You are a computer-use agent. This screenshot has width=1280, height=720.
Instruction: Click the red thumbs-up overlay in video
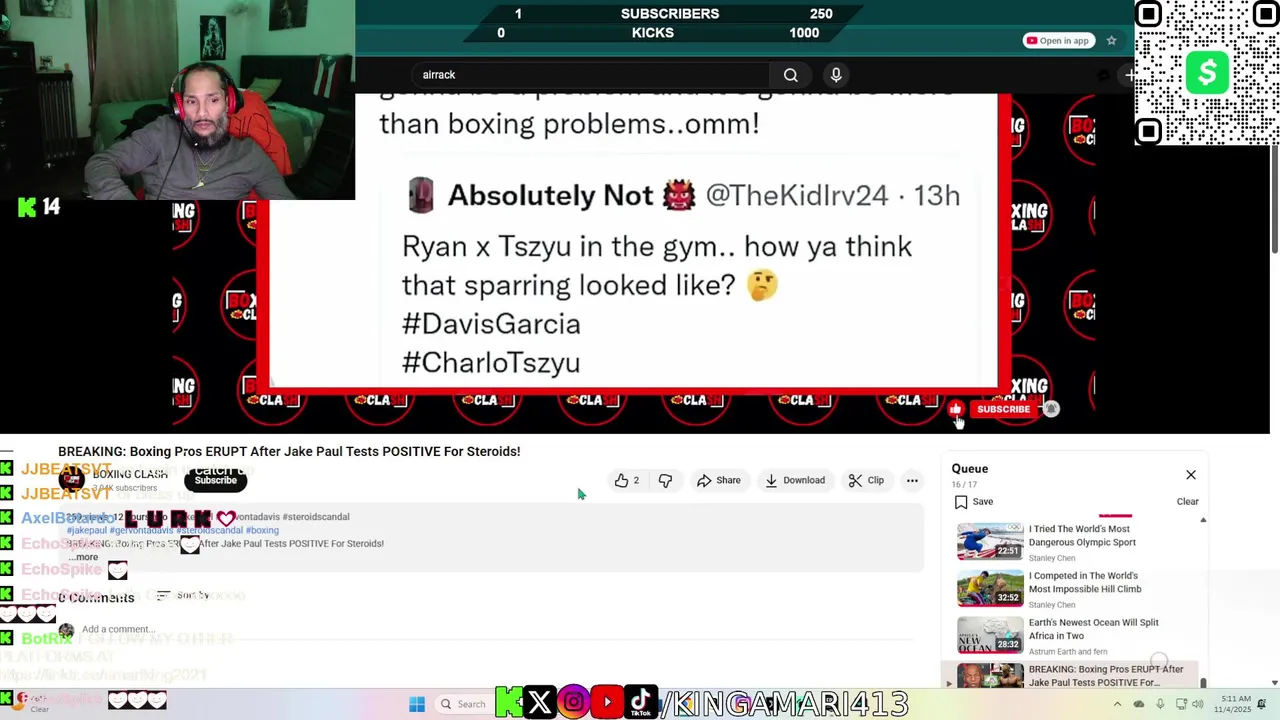pyautogui.click(x=955, y=409)
